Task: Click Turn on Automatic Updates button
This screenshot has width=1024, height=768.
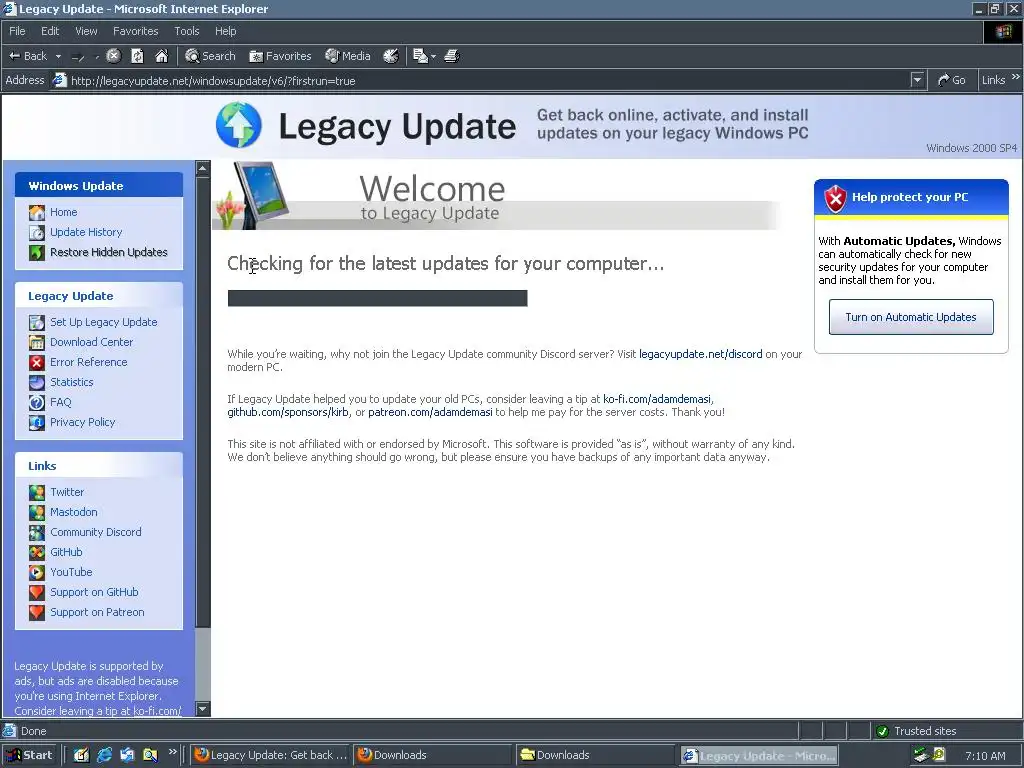Action: click(x=911, y=317)
